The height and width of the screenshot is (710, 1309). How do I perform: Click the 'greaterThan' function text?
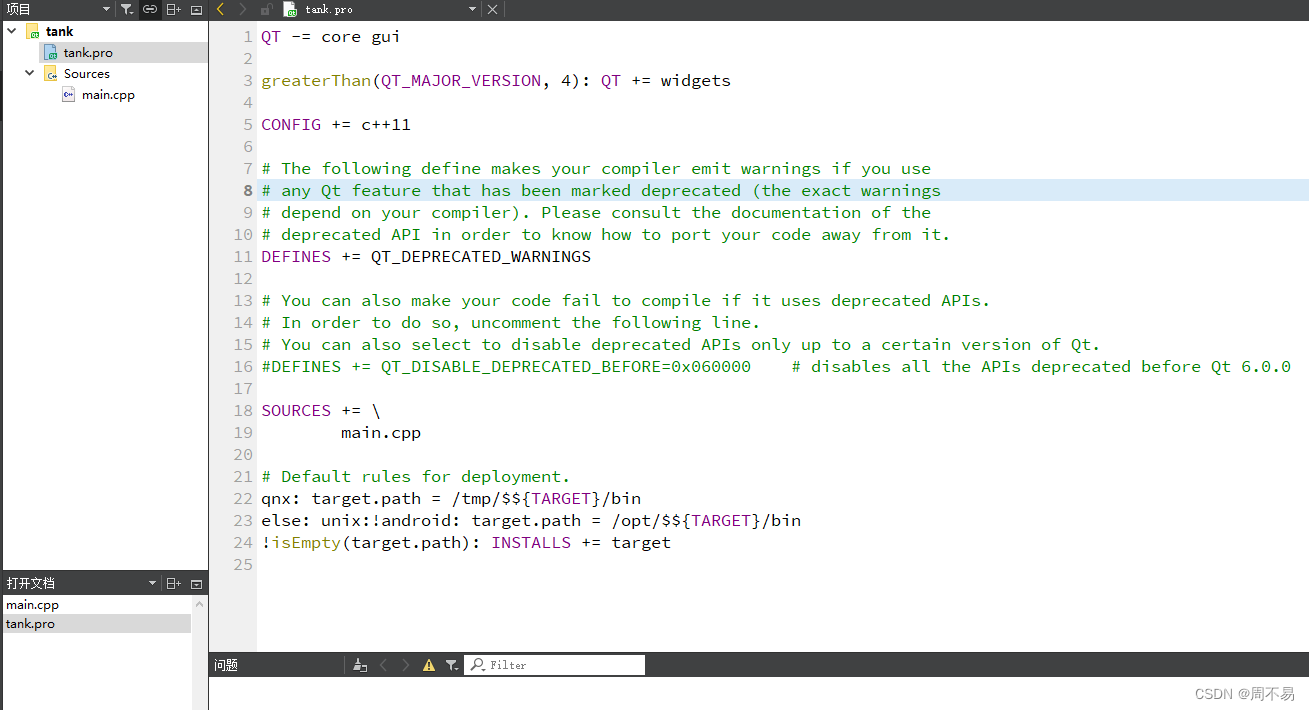(316, 81)
